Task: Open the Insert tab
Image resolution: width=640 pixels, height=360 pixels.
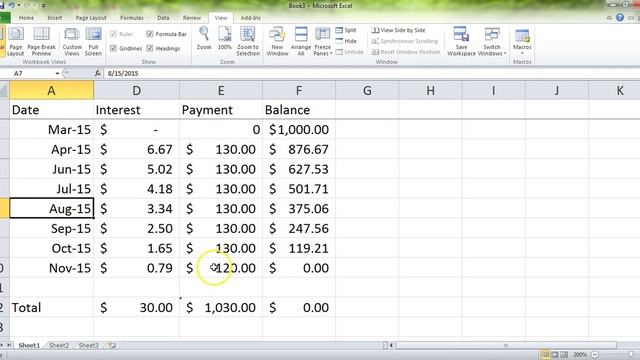Action: (x=55, y=18)
